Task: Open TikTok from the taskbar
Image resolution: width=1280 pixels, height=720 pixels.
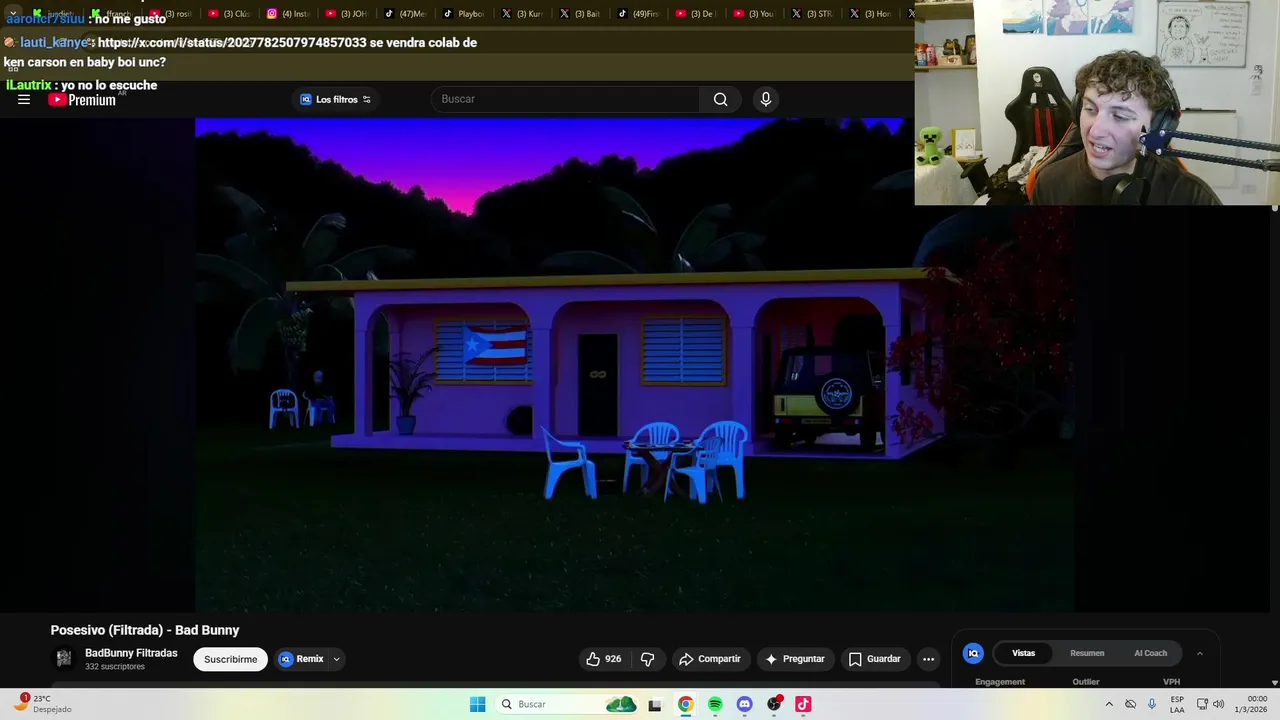Action: (x=803, y=704)
